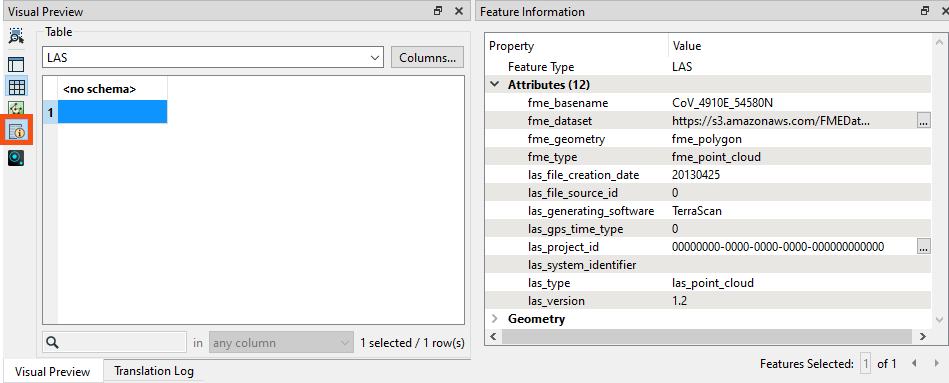This screenshot has height=383, width=949.
Task: Click the vertical scrollbar down arrow
Action: (x=939, y=319)
